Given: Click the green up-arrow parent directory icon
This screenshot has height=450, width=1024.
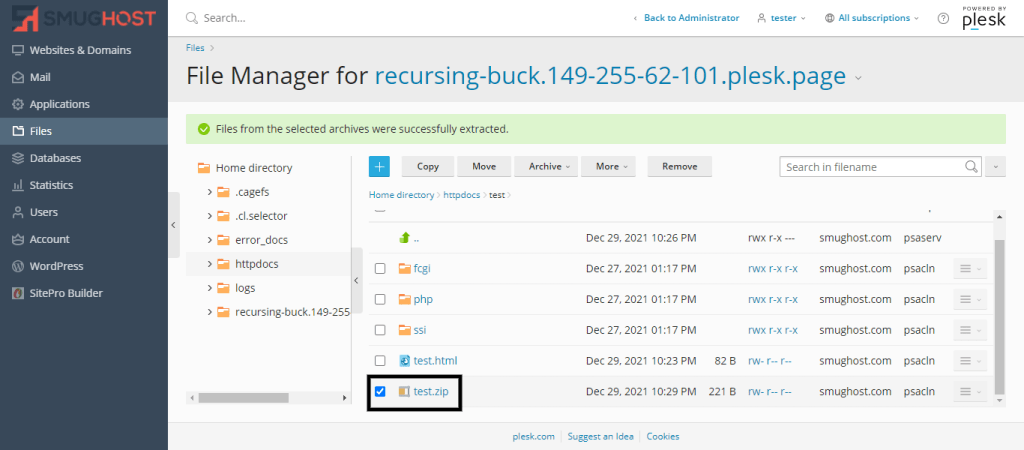Looking at the screenshot, I should [404, 238].
